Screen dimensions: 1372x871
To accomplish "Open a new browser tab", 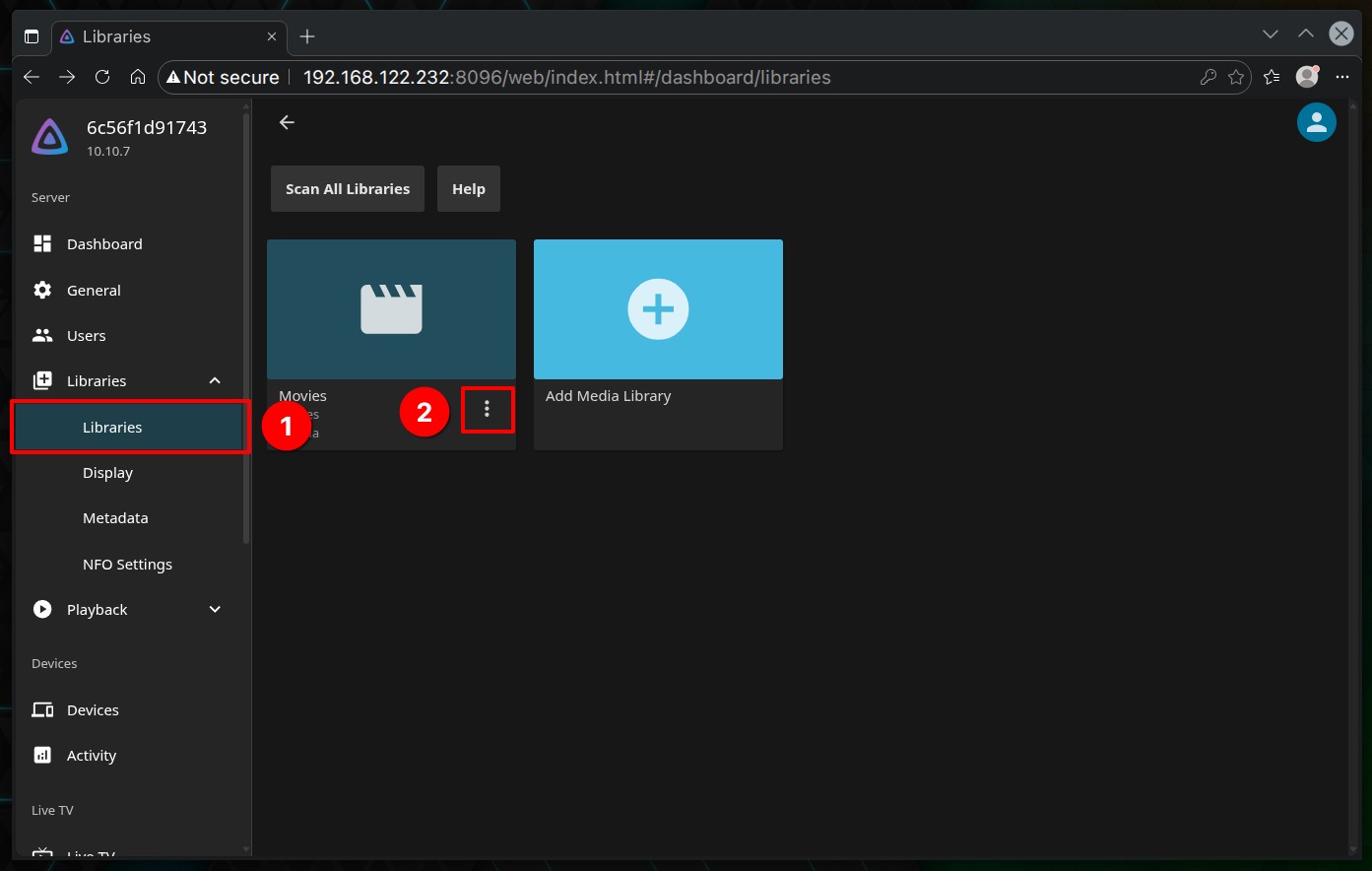I will click(x=307, y=36).
